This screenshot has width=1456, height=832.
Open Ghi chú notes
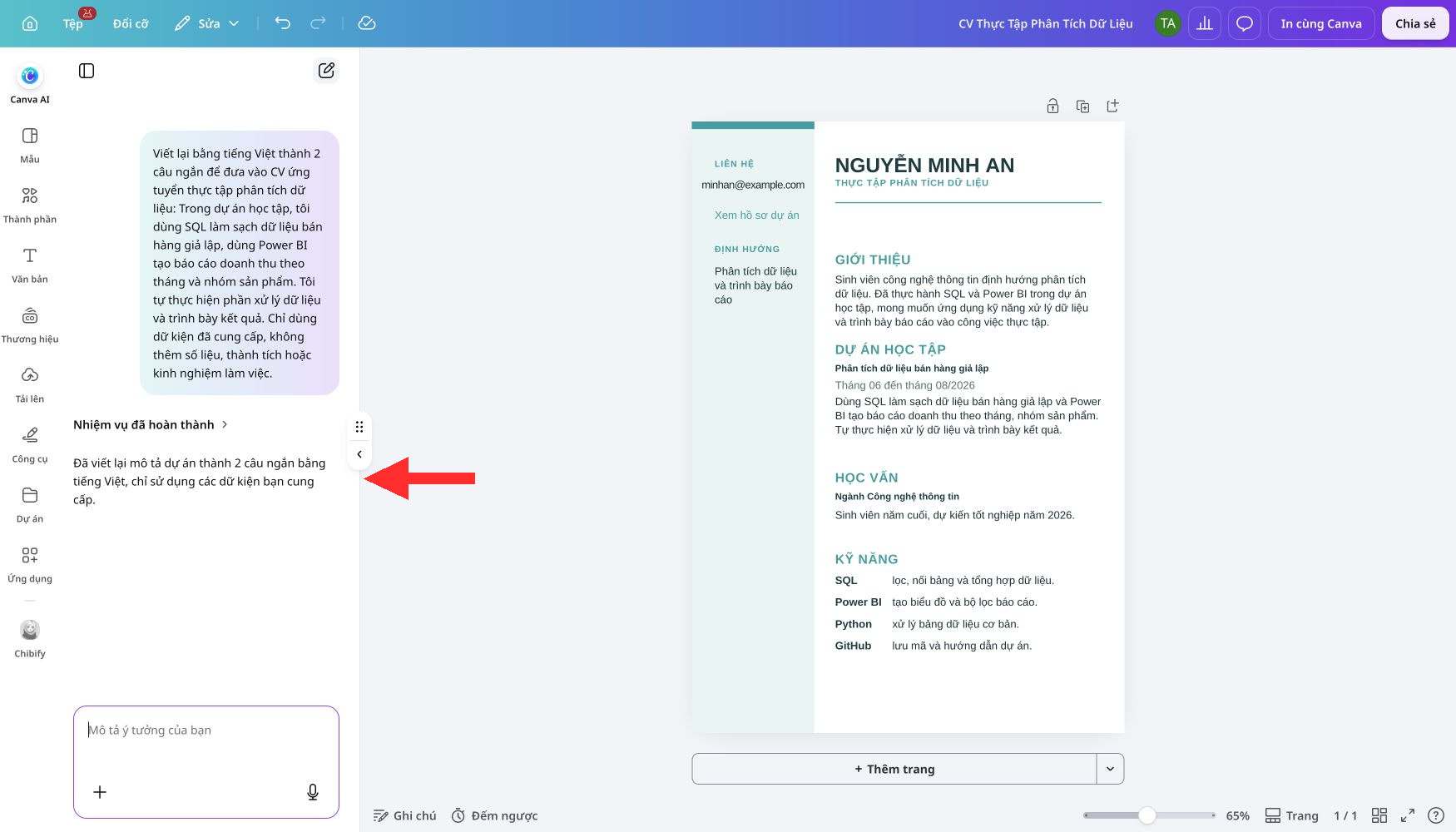(404, 815)
